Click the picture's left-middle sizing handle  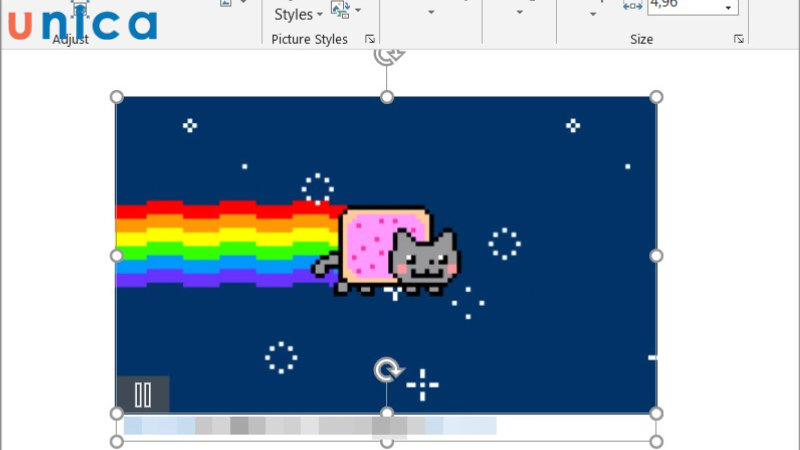[116, 256]
